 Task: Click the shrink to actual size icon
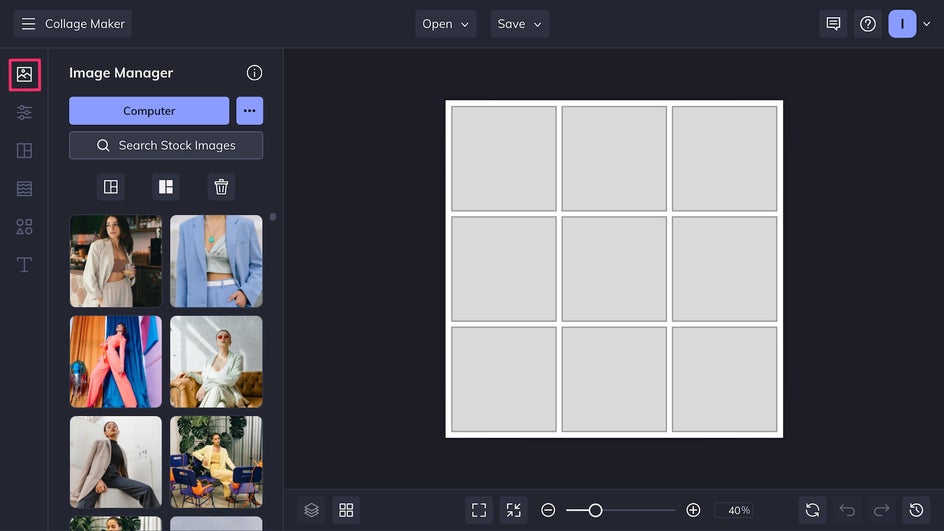[x=514, y=510]
